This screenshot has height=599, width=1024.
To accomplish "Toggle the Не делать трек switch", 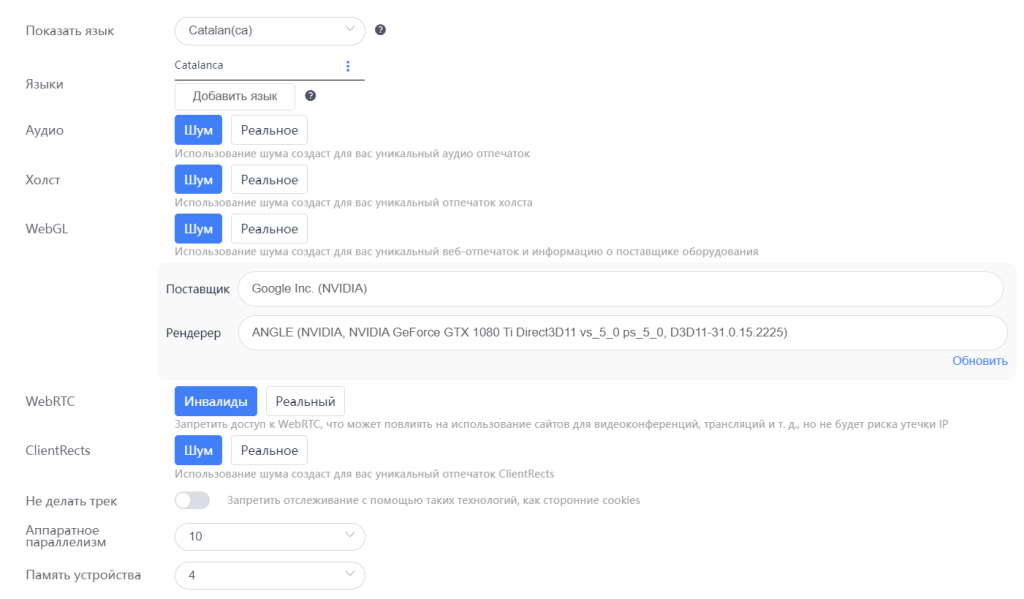I will click(192, 500).
